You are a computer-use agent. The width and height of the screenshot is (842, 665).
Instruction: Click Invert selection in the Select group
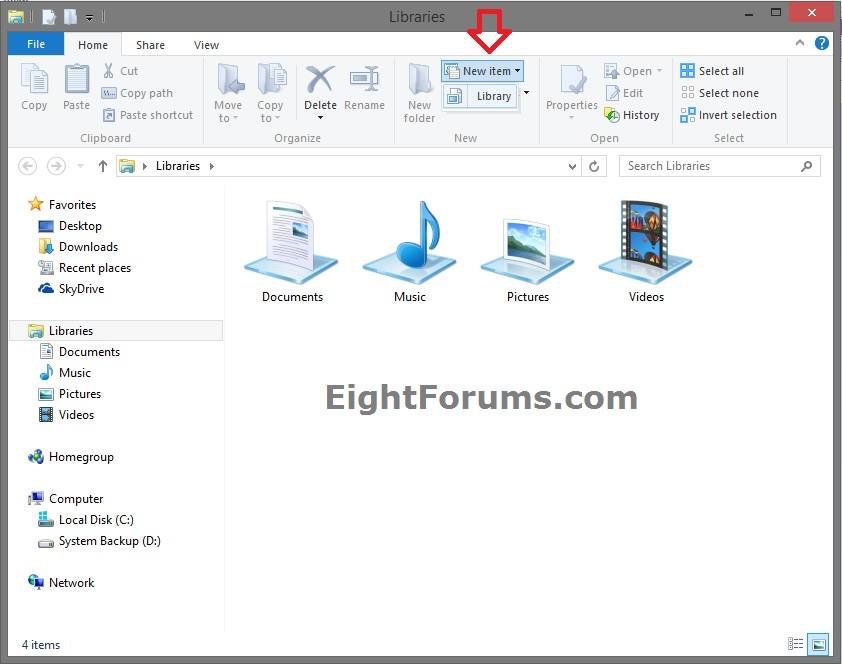click(728, 115)
